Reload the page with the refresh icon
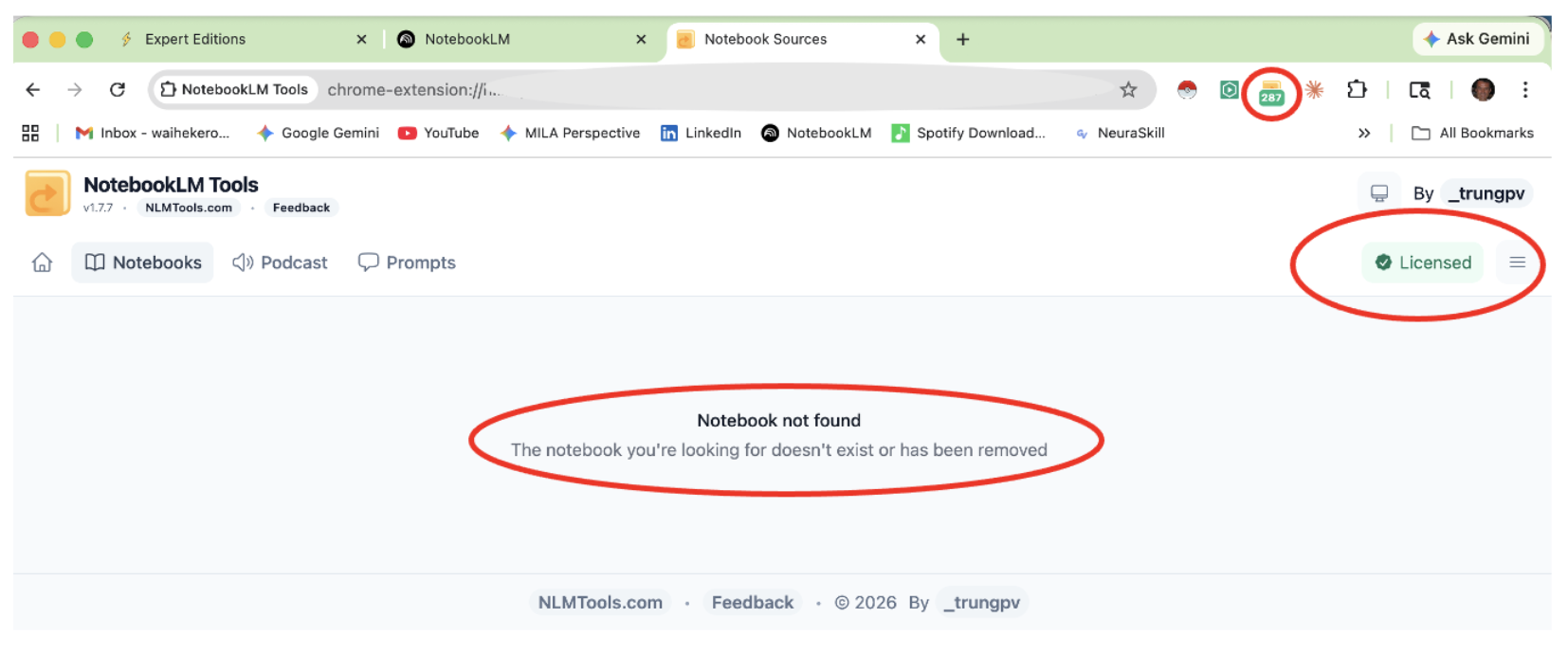 (118, 90)
